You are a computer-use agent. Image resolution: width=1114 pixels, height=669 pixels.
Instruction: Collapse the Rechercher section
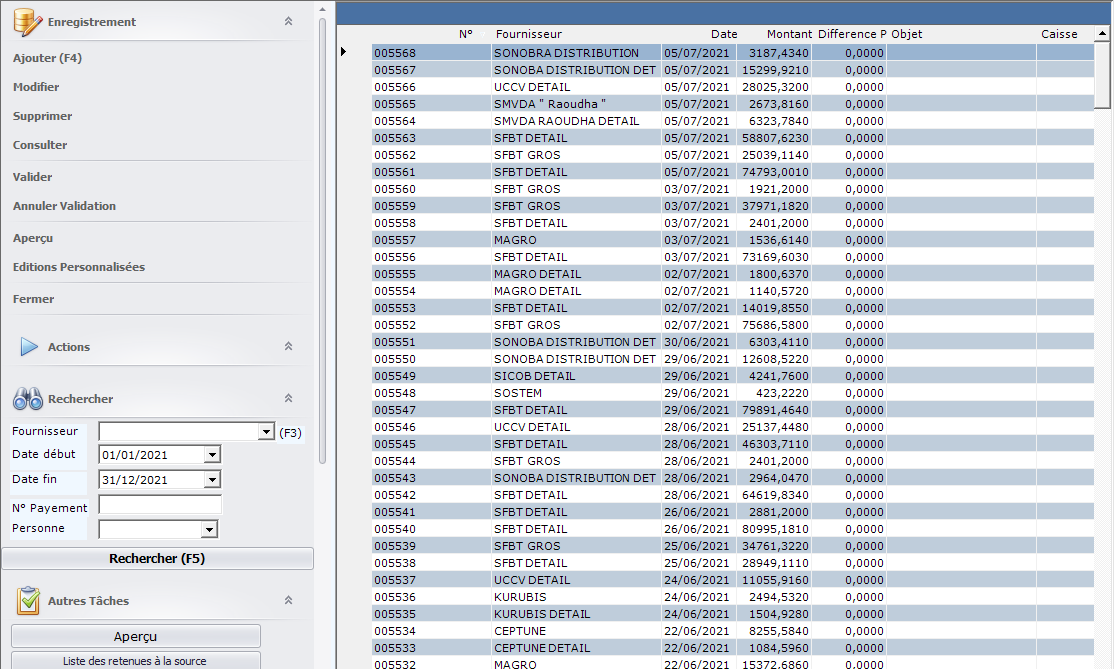[x=288, y=398]
